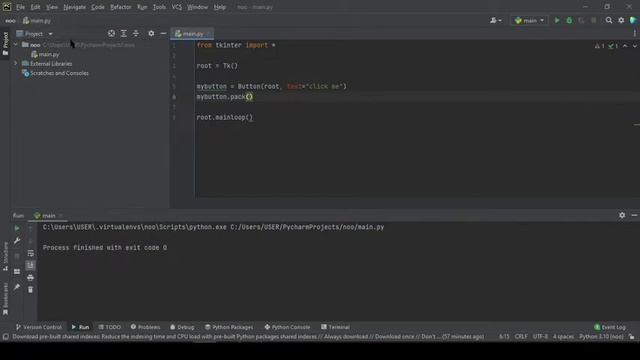This screenshot has height=360, width=640.
Task: Open the Python Packages tool window
Action: [x=229, y=327]
